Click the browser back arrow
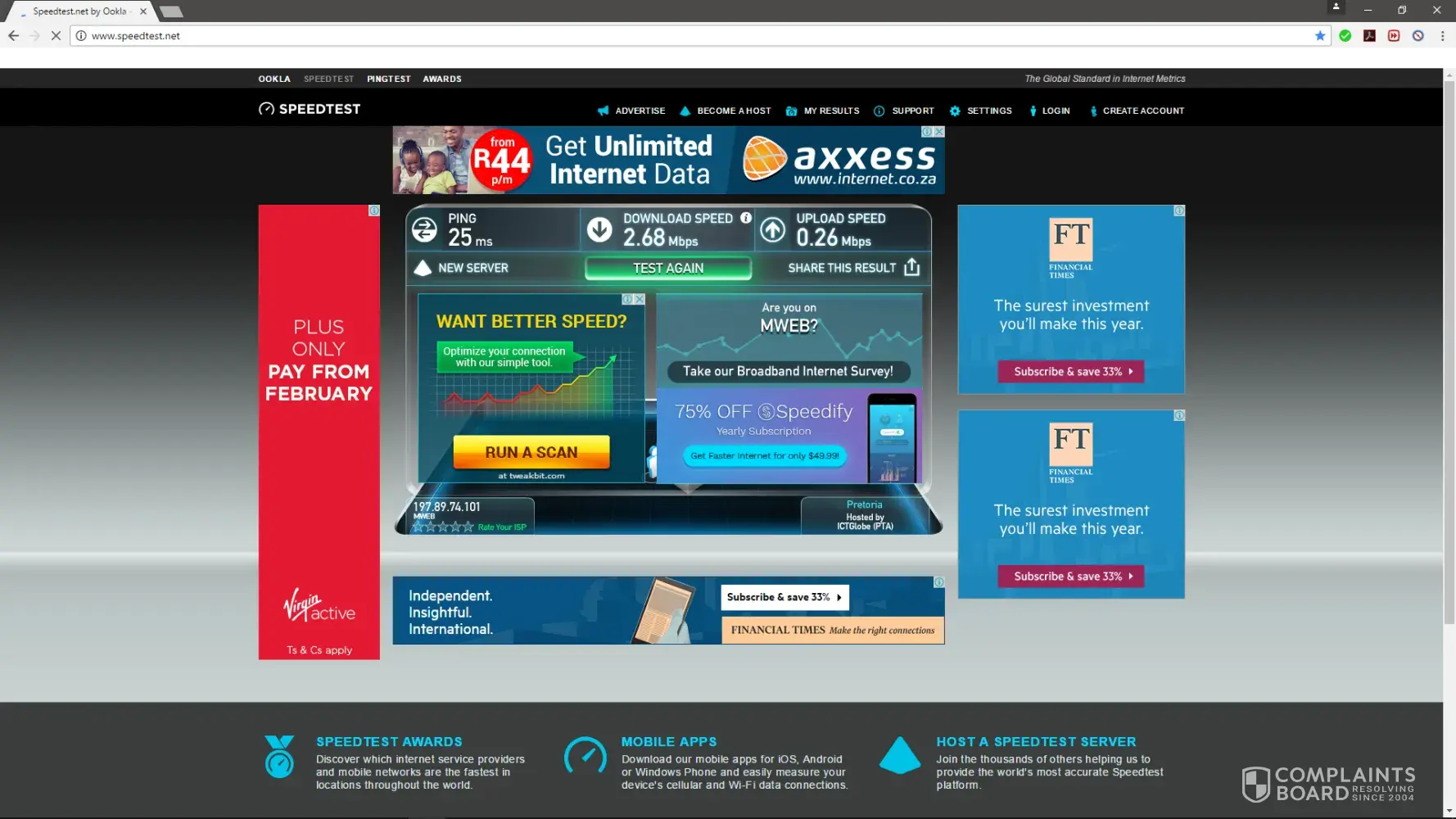Viewport: 1456px width, 819px height. [x=13, y=35]
